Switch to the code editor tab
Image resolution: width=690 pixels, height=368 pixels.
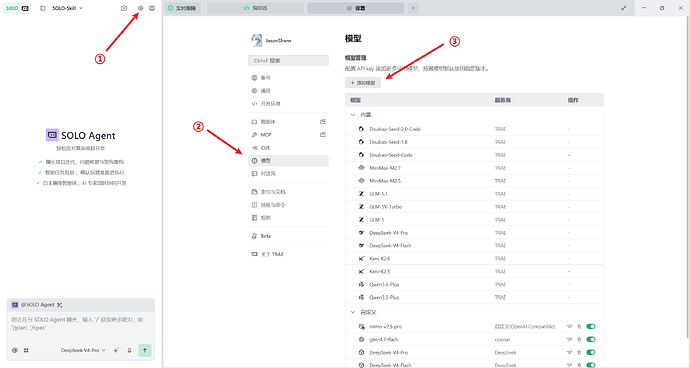[255, 8]
